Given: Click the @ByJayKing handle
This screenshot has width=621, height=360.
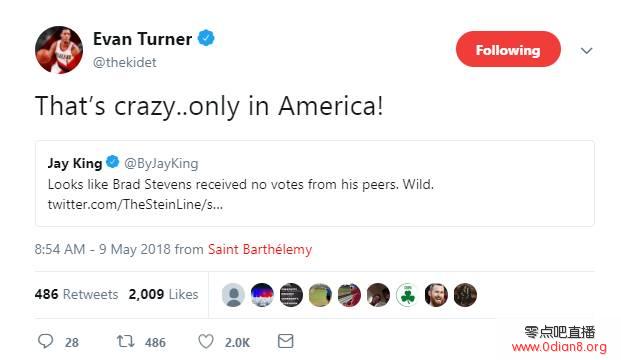Looking at the screenshot, I should (161, 163).
